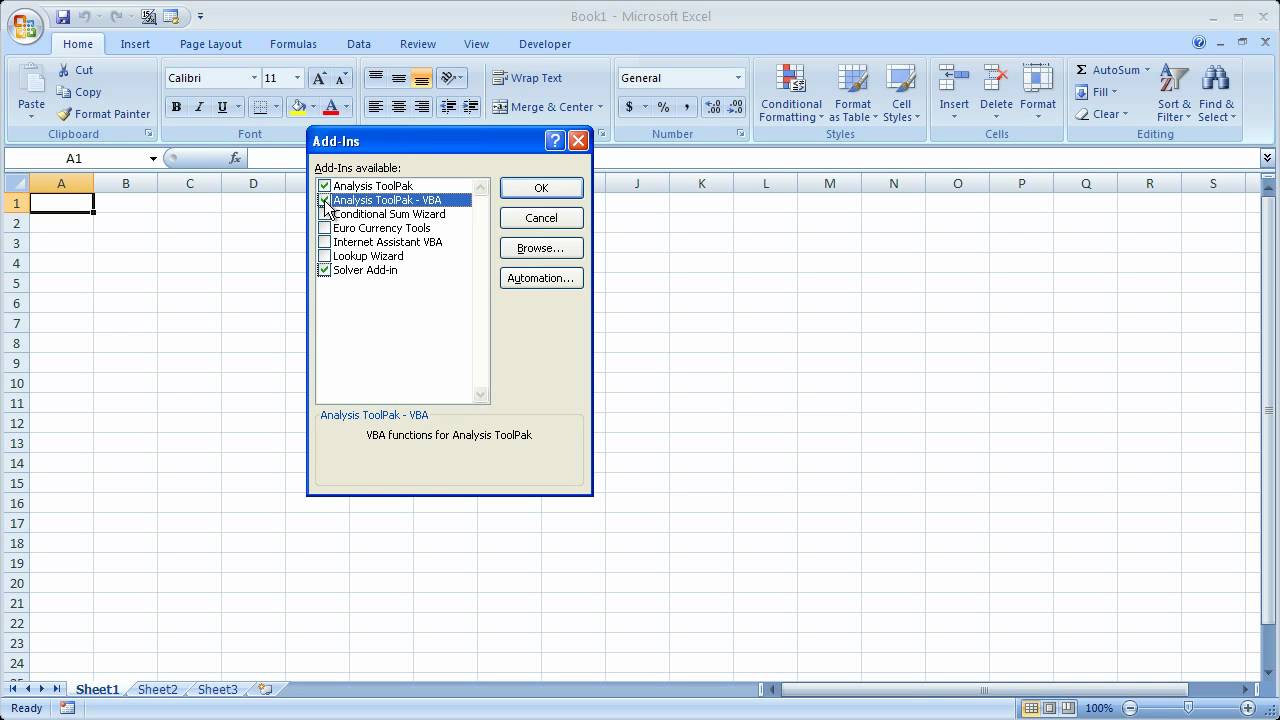Click the Cut scissors icon
The image size is (1280, 720).
pyautogui.click(x=64, y=70)
